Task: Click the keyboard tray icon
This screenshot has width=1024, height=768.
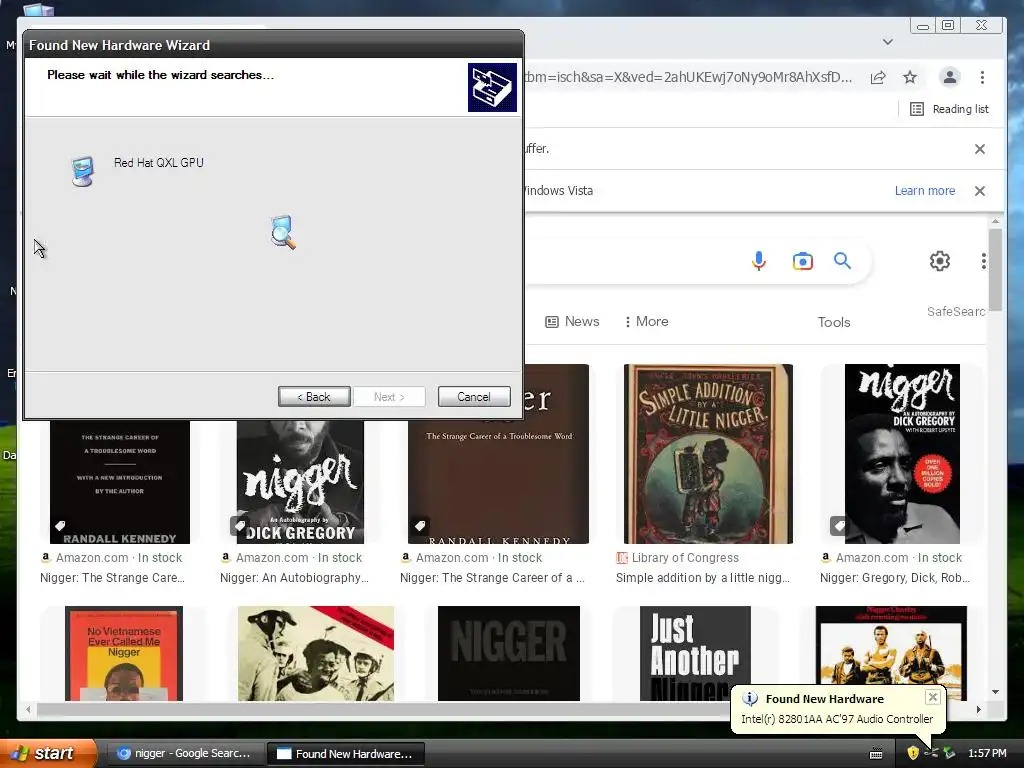Action: 876,754
